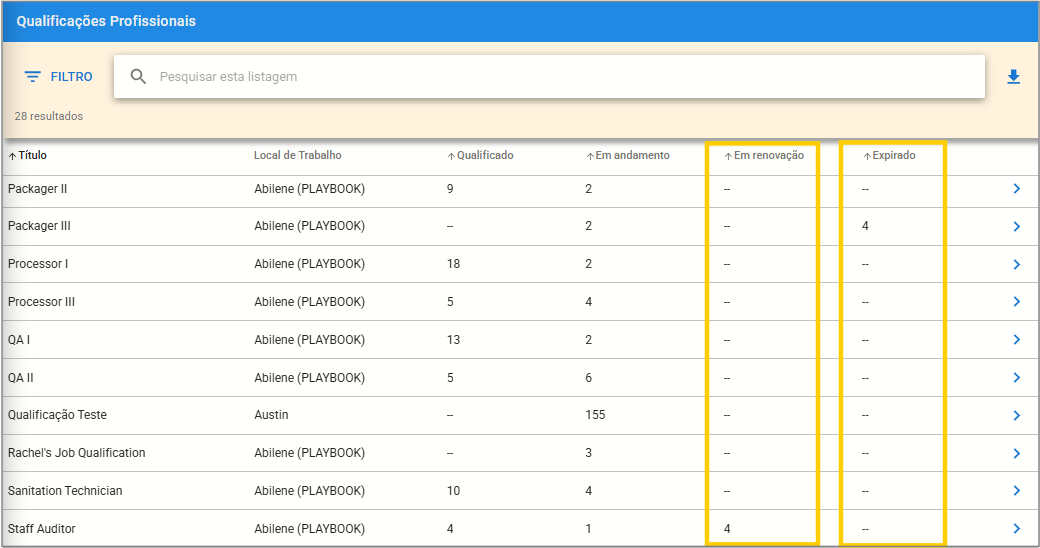The image size is (1040, 548).
Task: Sort by Em renovação column header
Action: 768,156
